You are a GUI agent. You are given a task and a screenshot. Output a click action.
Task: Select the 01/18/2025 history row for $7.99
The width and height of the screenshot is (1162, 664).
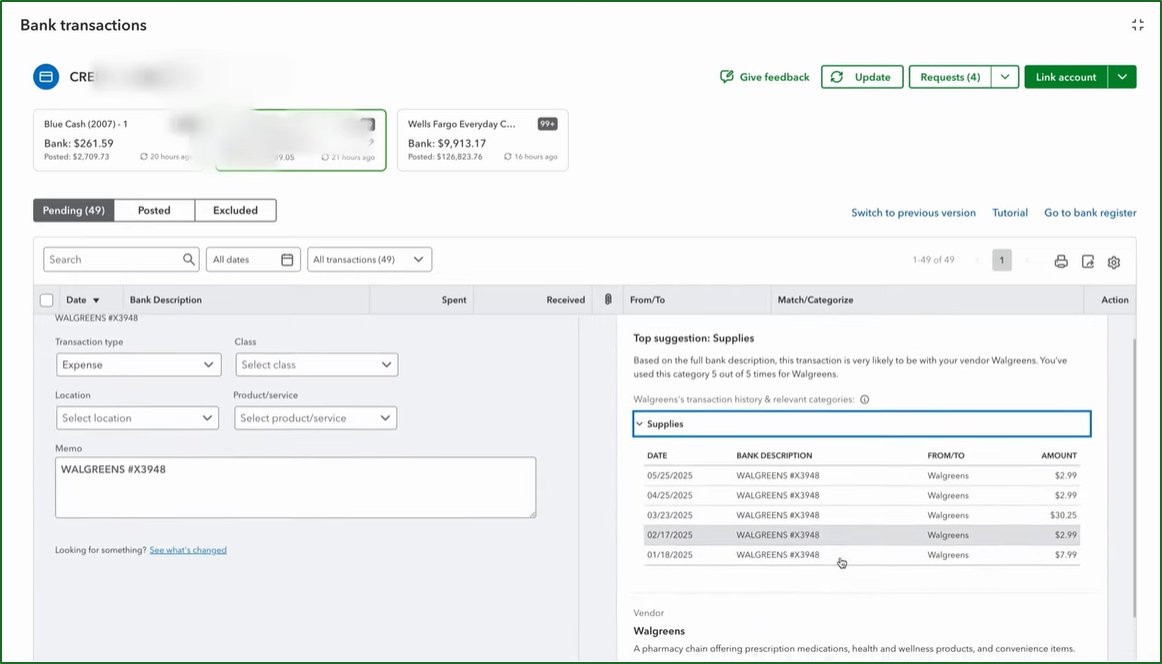point(862,555)
